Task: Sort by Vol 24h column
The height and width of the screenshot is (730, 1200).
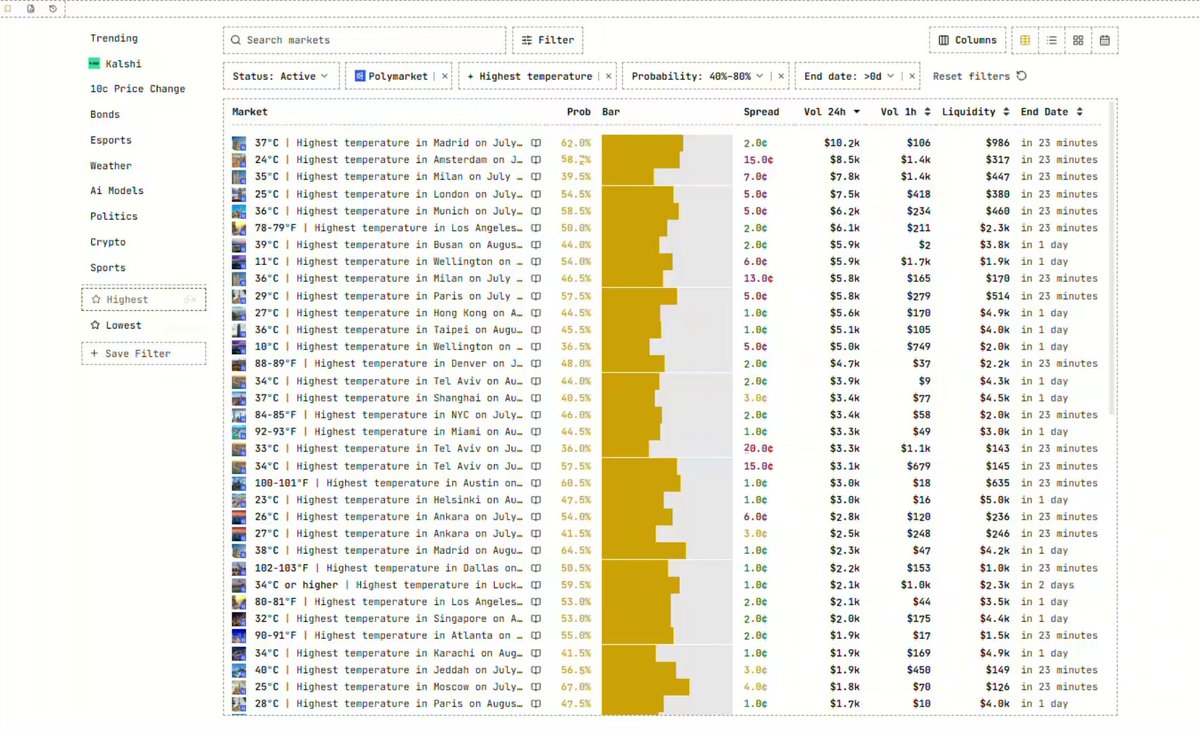Action: [x=832, y=112]
